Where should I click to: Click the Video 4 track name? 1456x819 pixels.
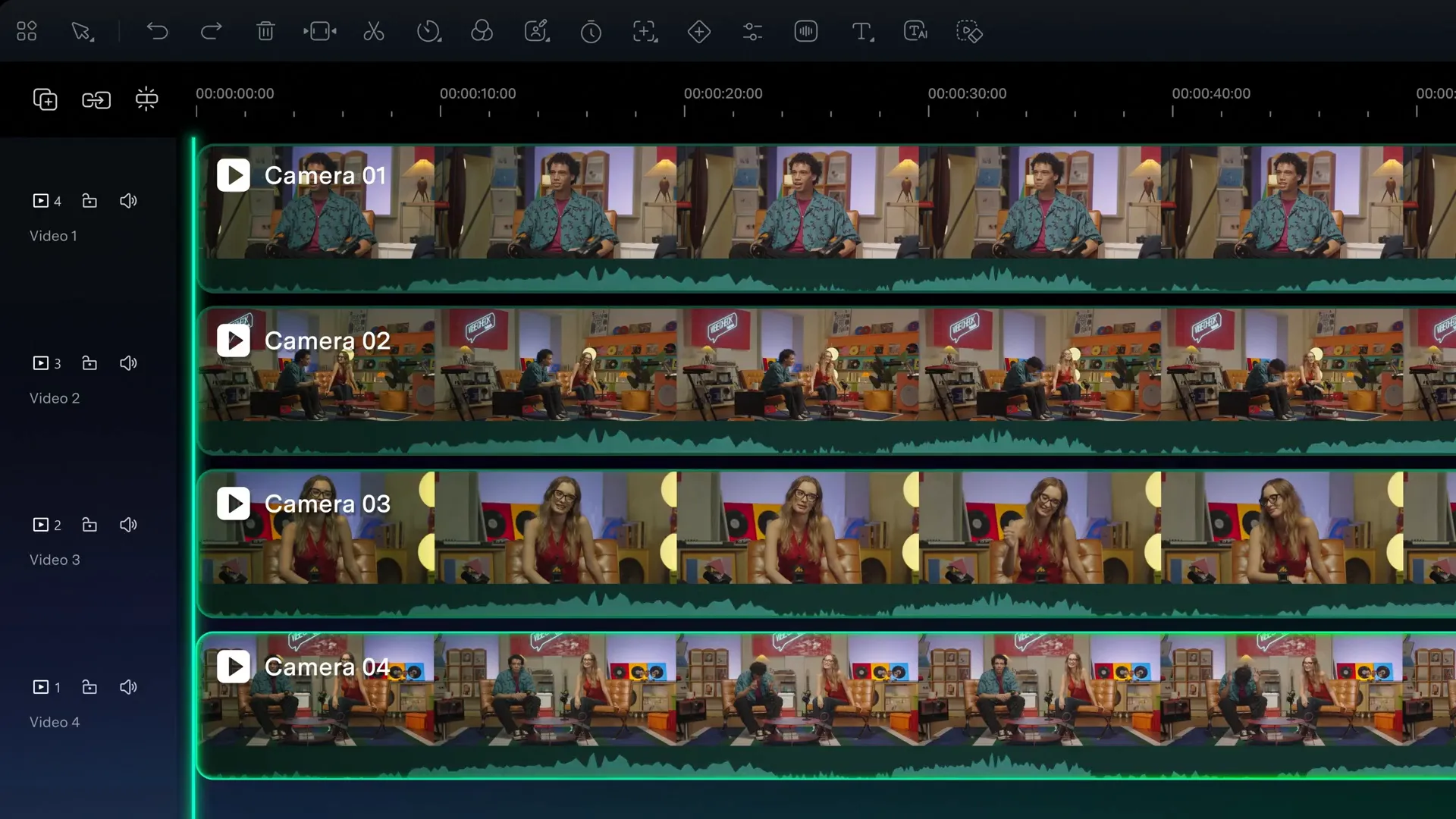pos(54,722)
